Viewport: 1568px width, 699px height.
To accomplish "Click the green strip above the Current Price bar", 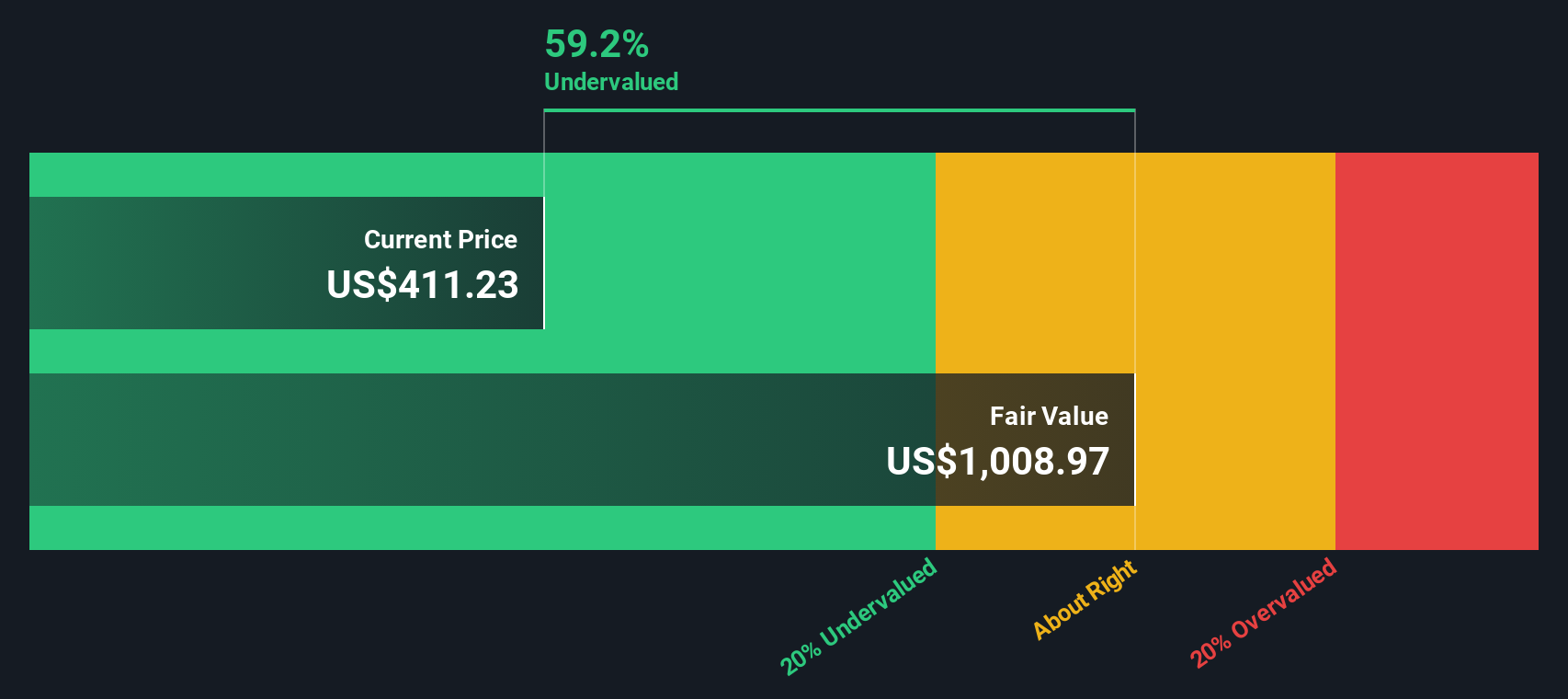I will 276,175.
